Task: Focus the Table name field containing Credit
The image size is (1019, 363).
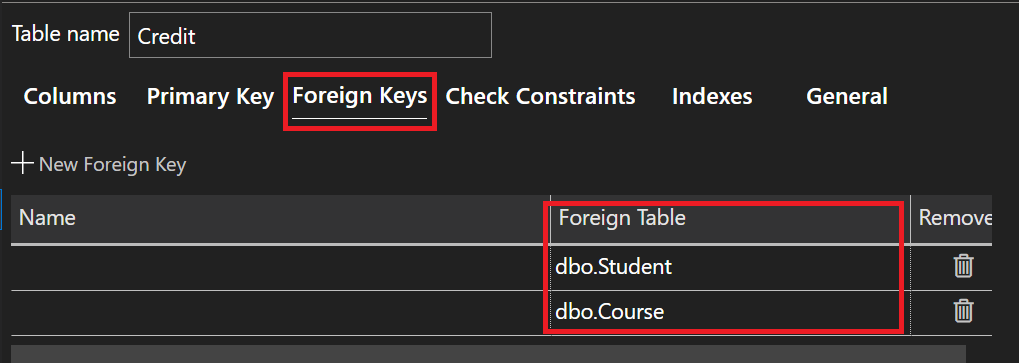Action: coord(310,35)
